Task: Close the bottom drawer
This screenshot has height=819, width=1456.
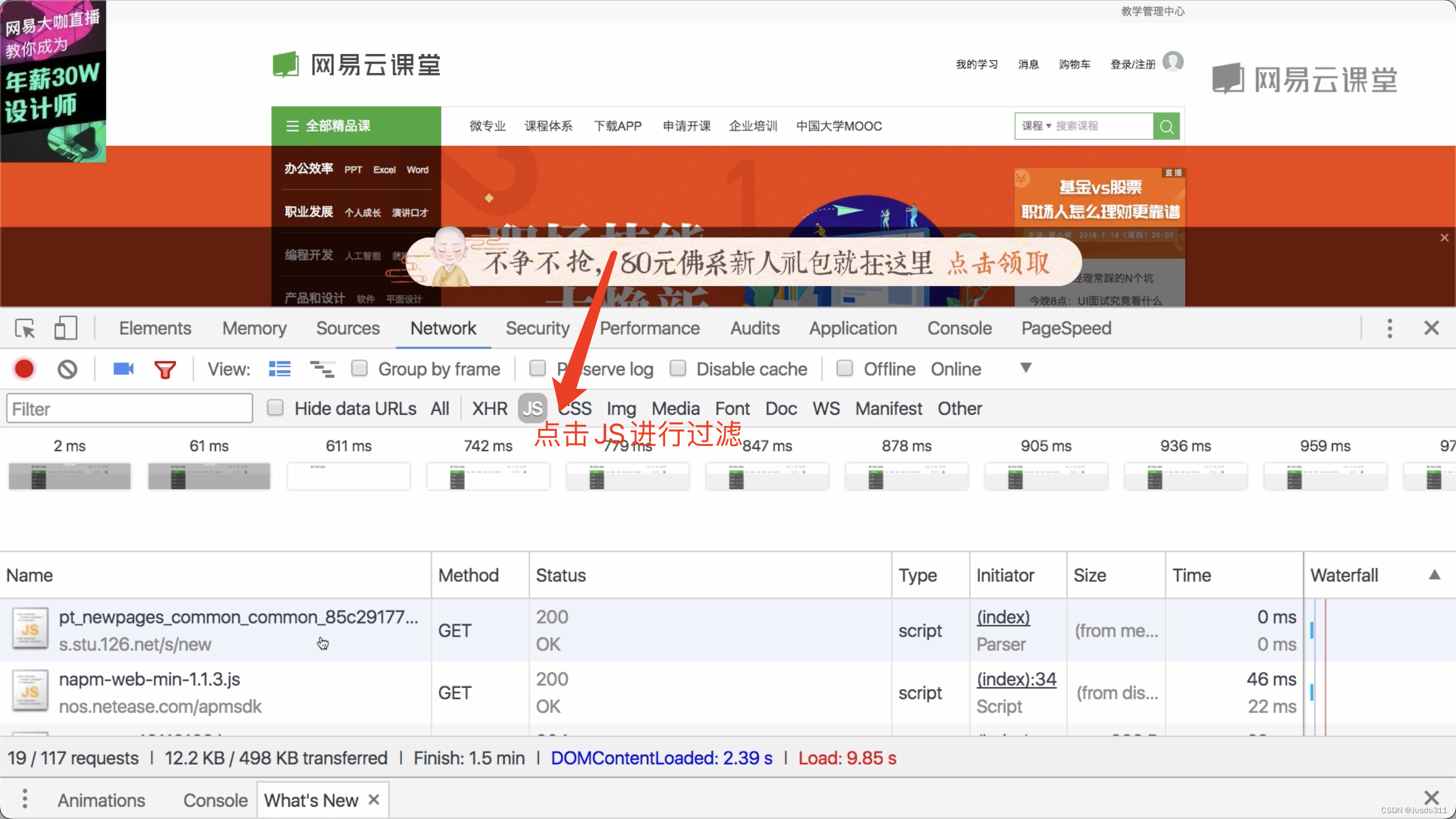Action: 1431,798
